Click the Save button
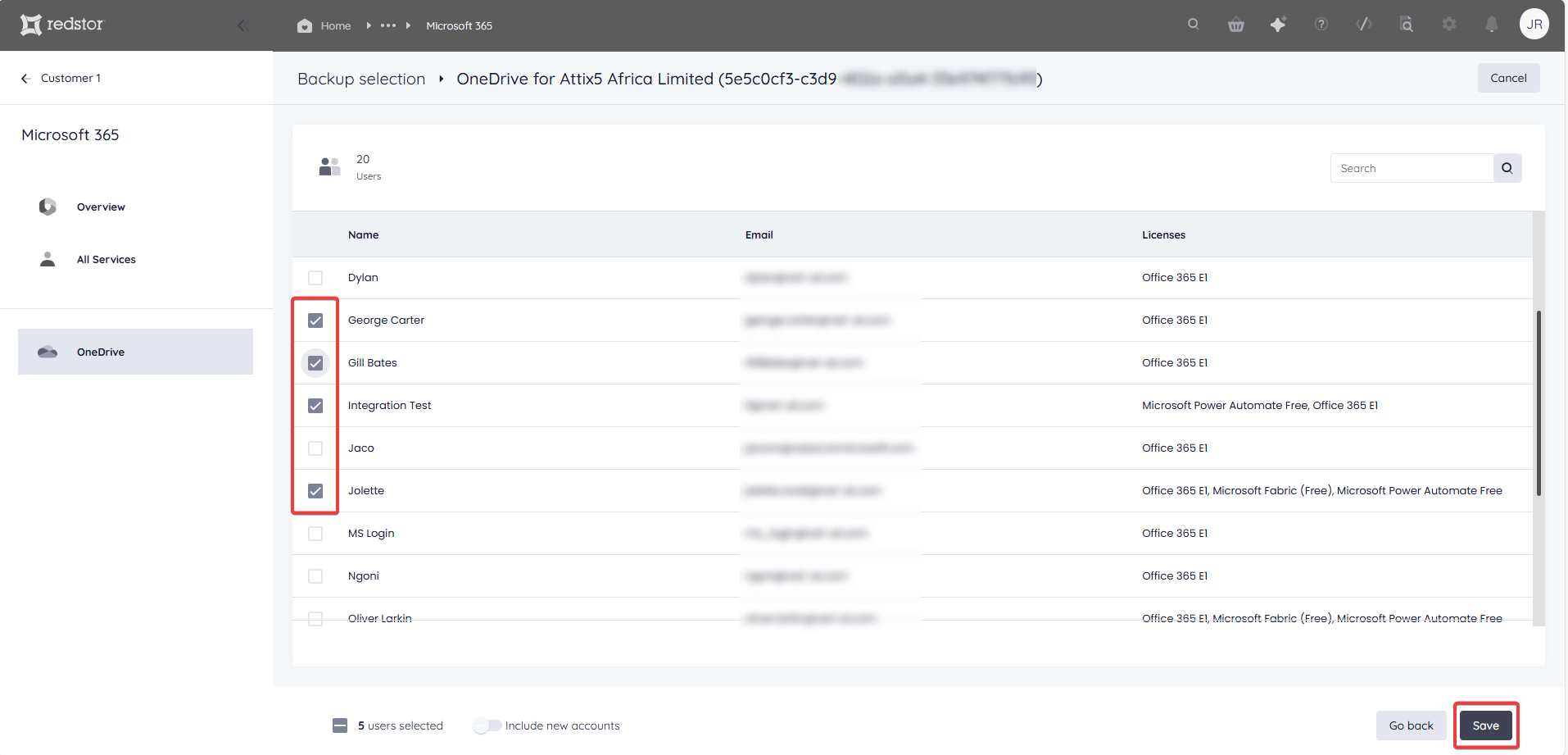This screenshot has width=1568, height=755. 1485,725
